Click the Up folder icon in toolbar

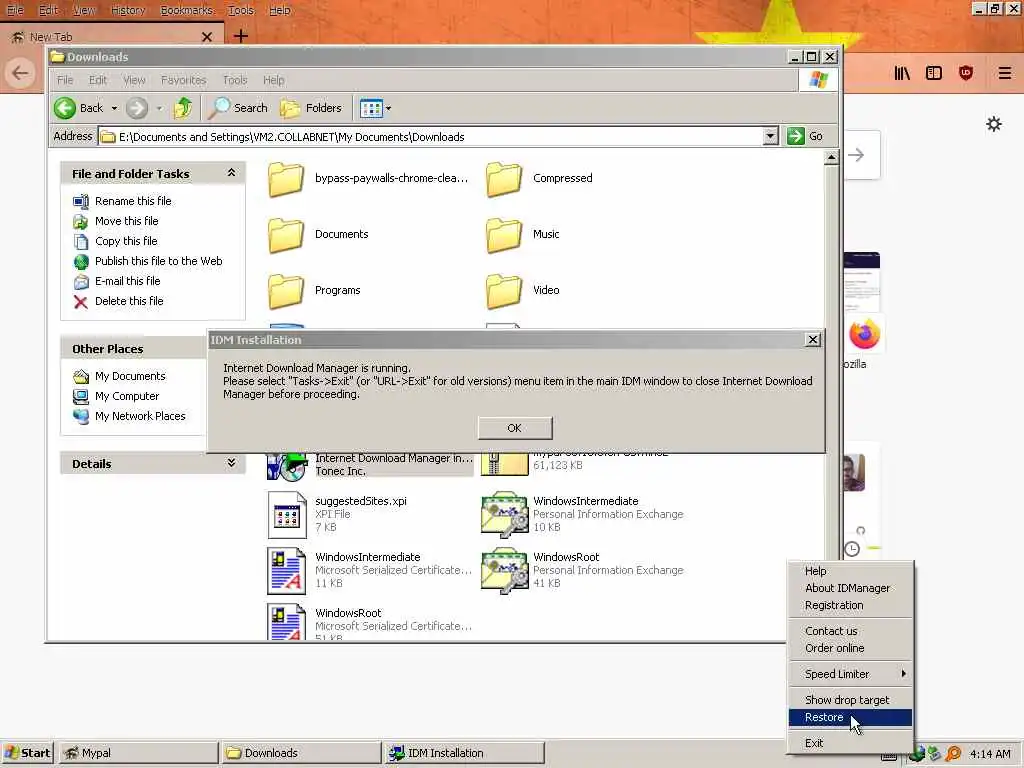pos(183,108)
